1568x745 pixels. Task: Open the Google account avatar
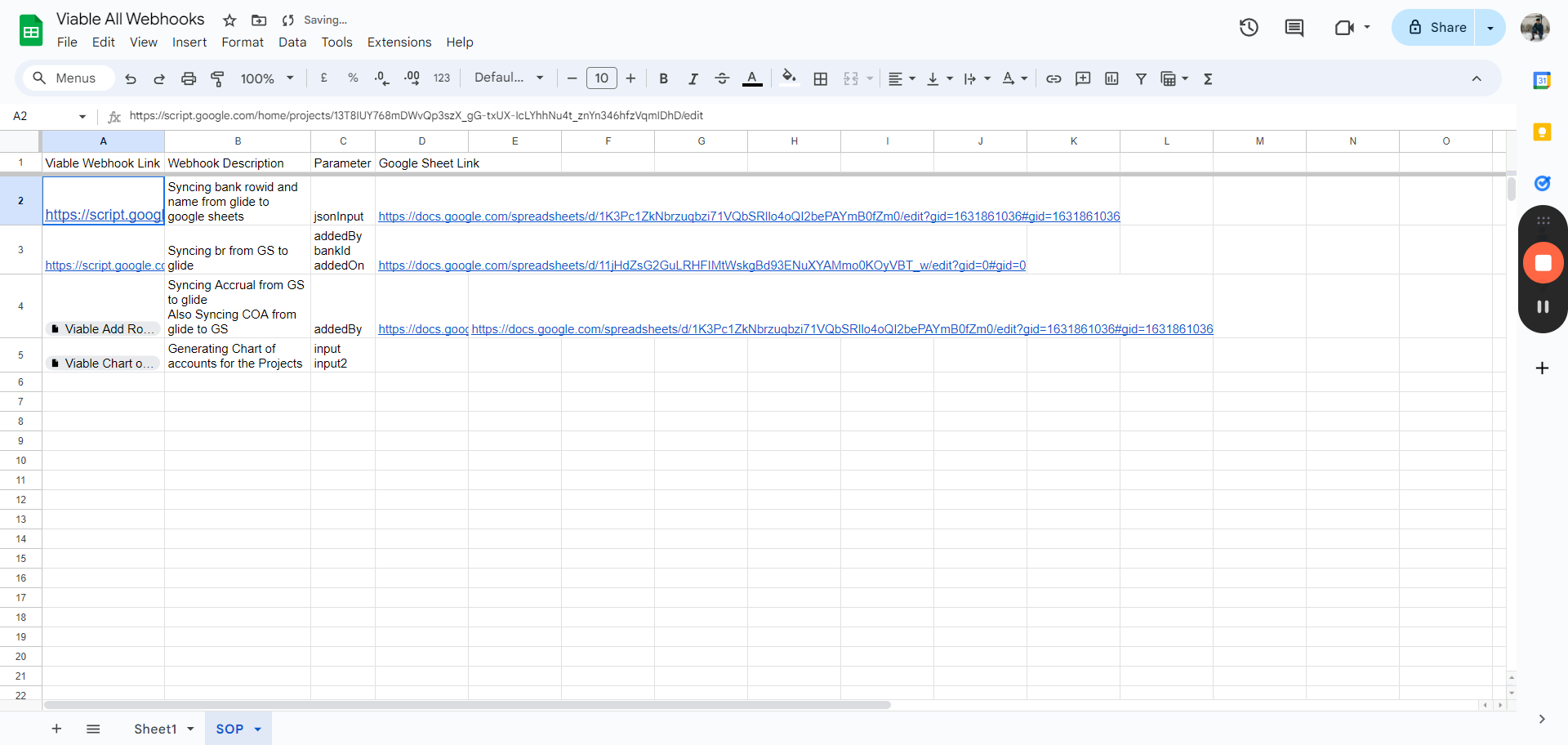[1535, 28]
